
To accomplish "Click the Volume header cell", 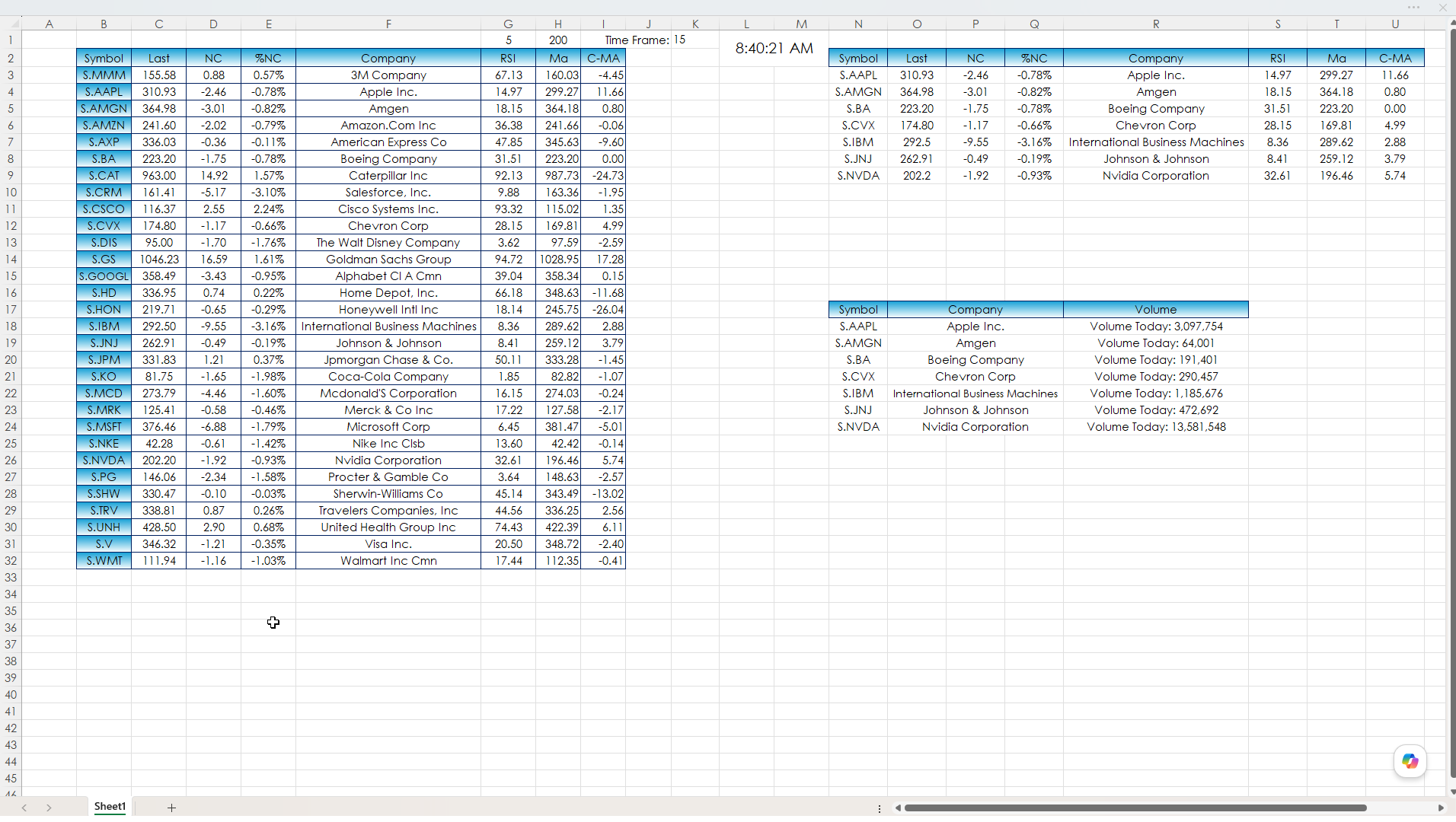I will [x=1156, y=309].
